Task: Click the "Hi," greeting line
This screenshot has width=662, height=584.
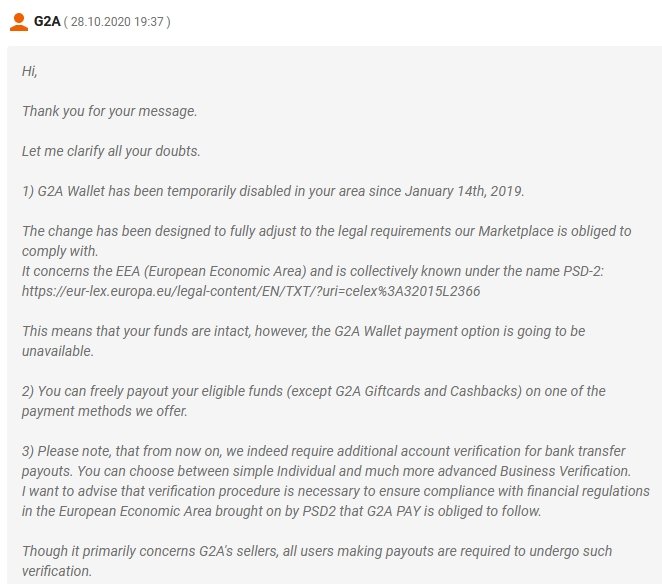Action: (30, 71)
